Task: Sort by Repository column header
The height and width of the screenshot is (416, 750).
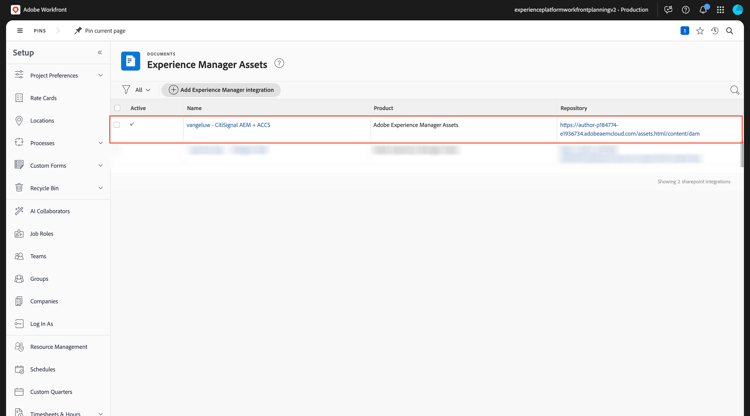Action: pos(574,108)
